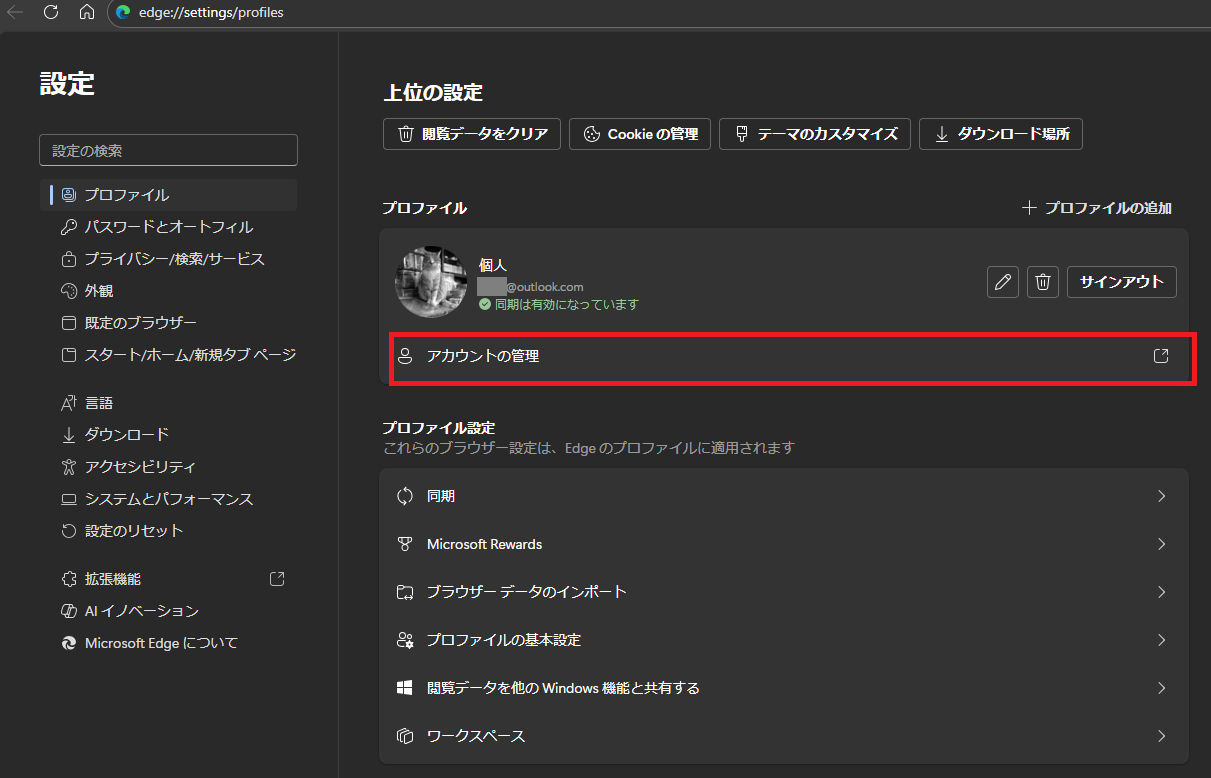
Task: Click the trophy icon beside Microsoft Rewards
Action: tap(405, 544)
